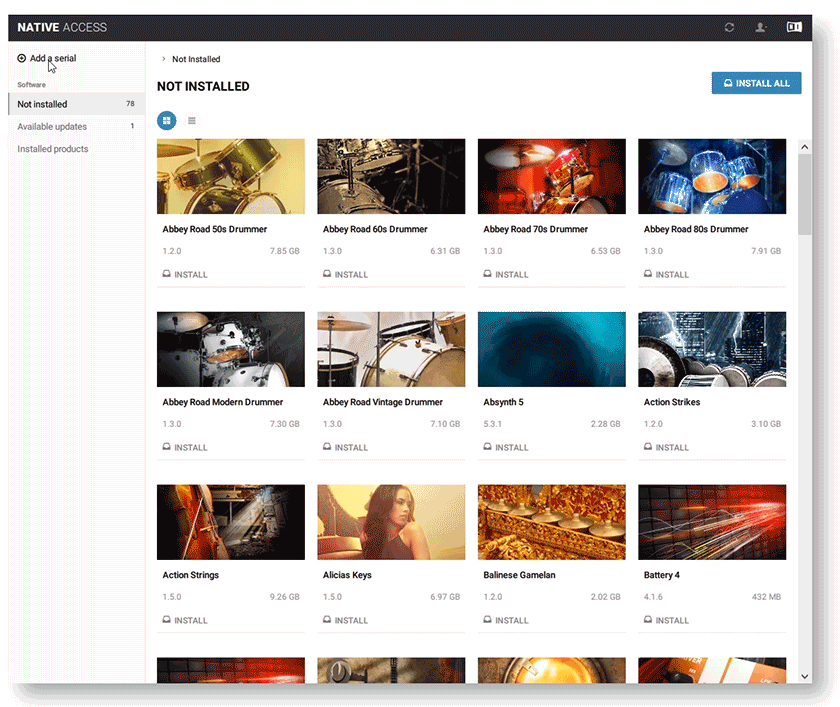Click the Action Strikes title

point(672,402)
